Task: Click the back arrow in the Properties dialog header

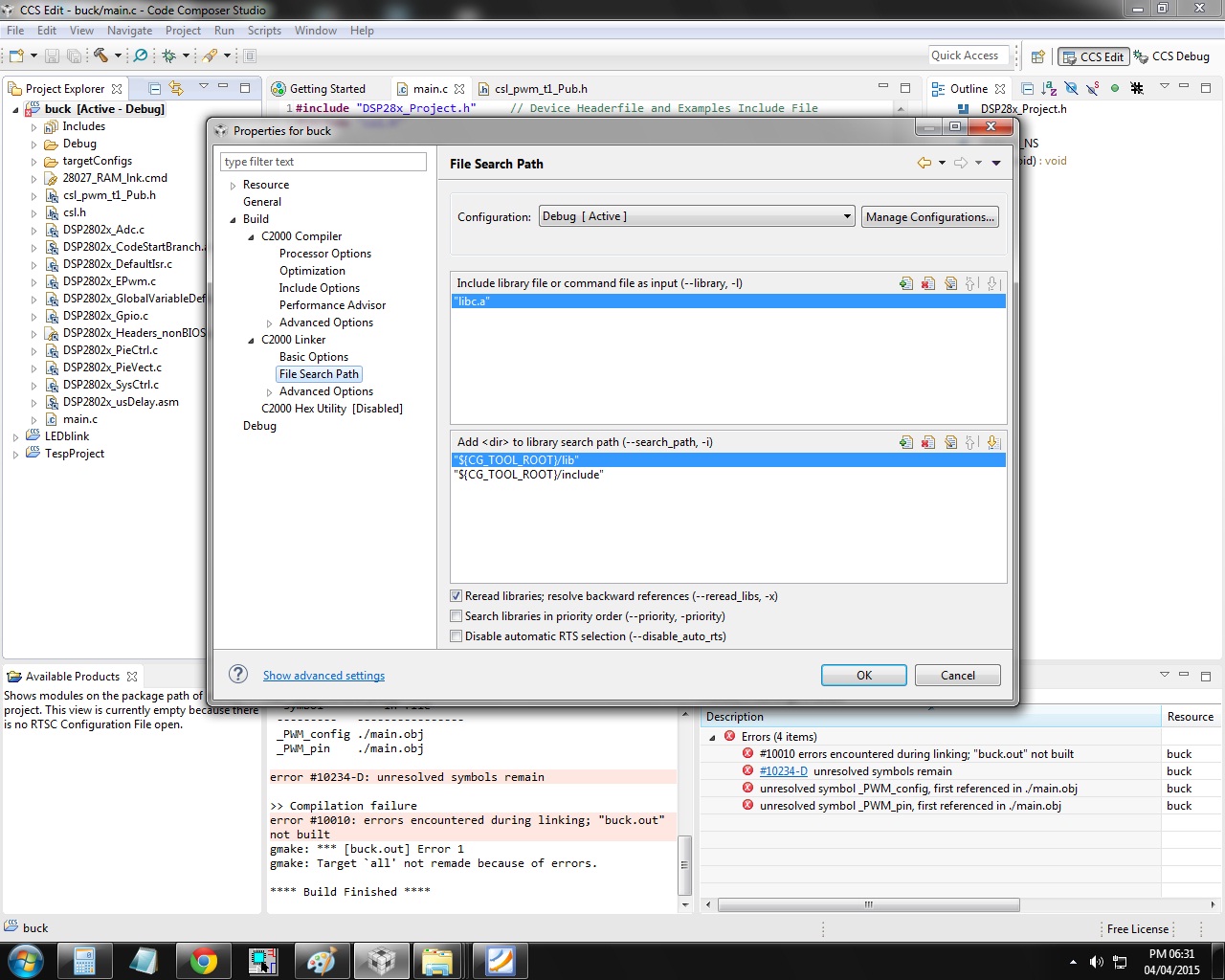Action: [x=924, y=163]
